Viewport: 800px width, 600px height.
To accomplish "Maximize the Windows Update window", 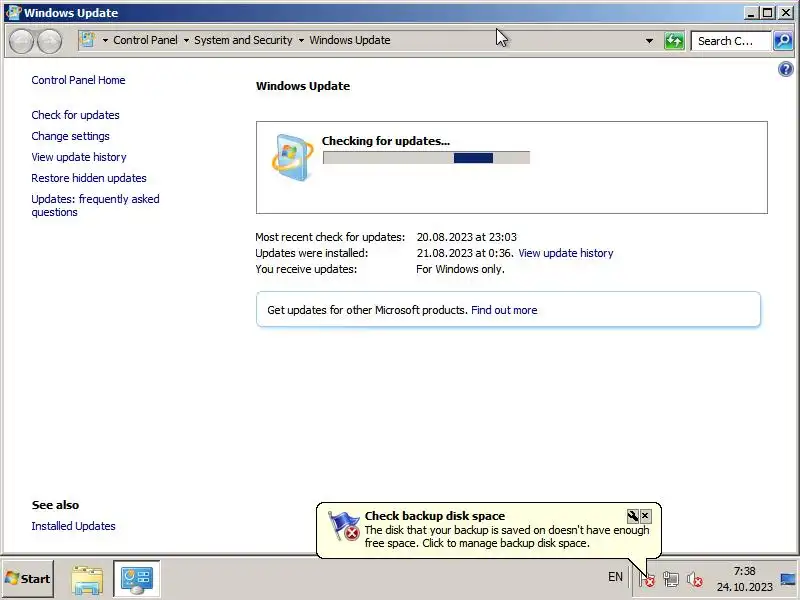I will click(x=767, y=13).
